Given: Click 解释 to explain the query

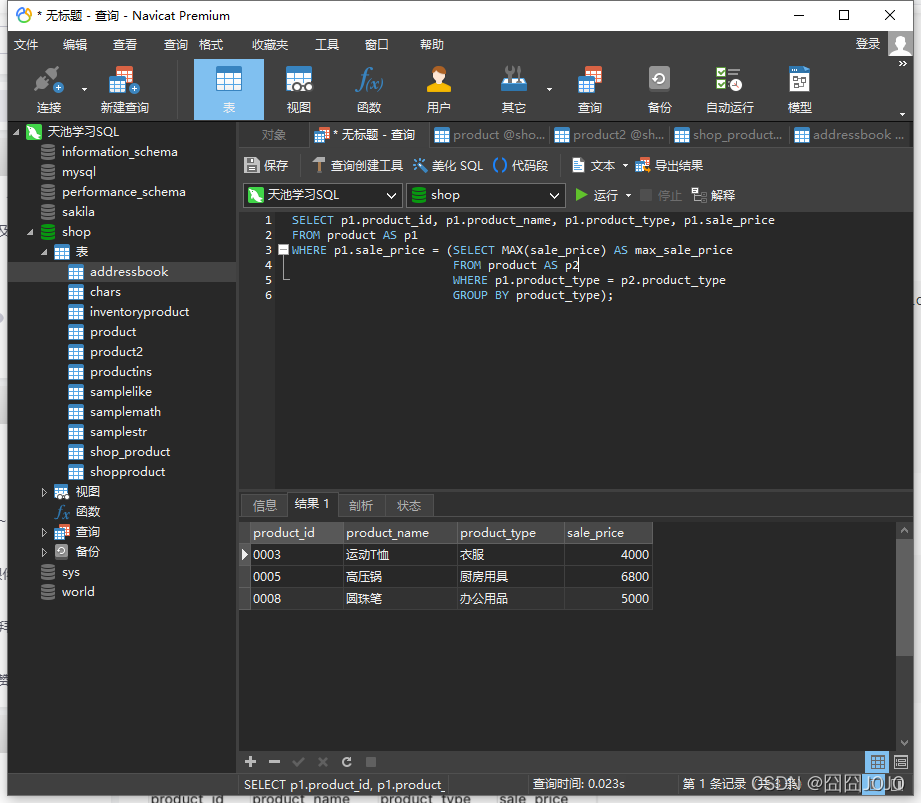Looking at the screenshot, I should [713, 195].
